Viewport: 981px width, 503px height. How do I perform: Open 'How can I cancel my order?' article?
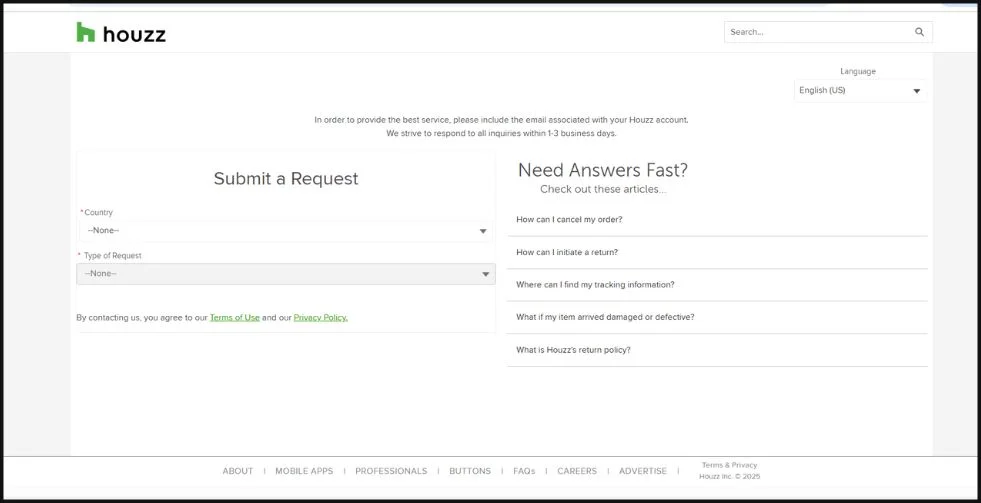[x=569, y=219]
